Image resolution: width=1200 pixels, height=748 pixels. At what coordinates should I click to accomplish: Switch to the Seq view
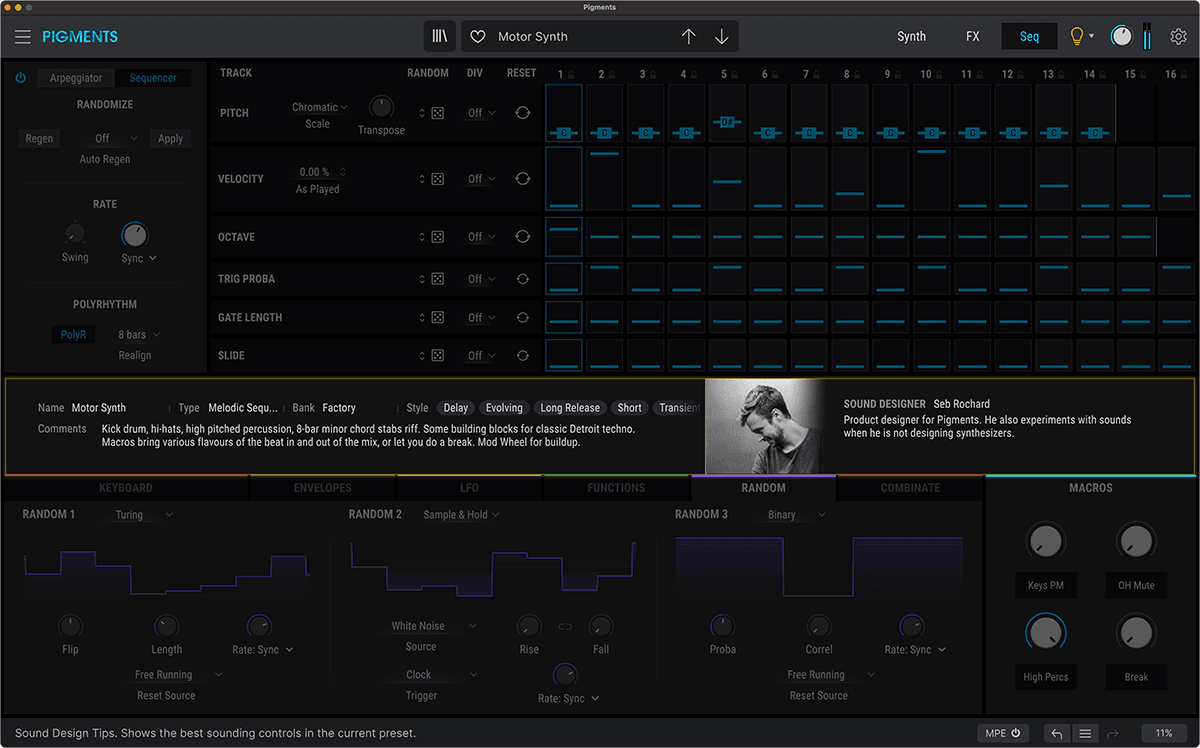1030,37
